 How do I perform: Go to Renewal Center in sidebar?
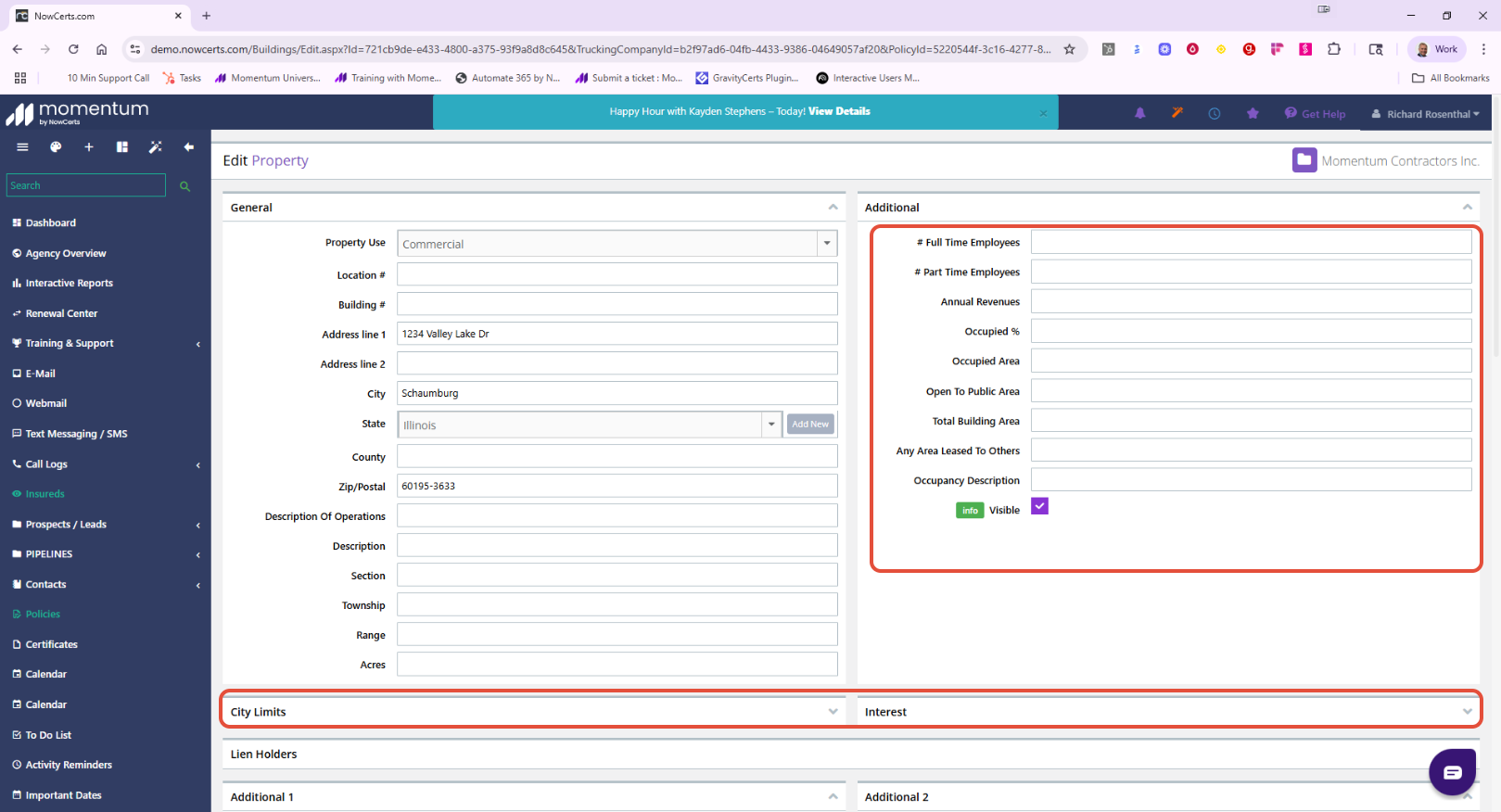pos(61,314)
